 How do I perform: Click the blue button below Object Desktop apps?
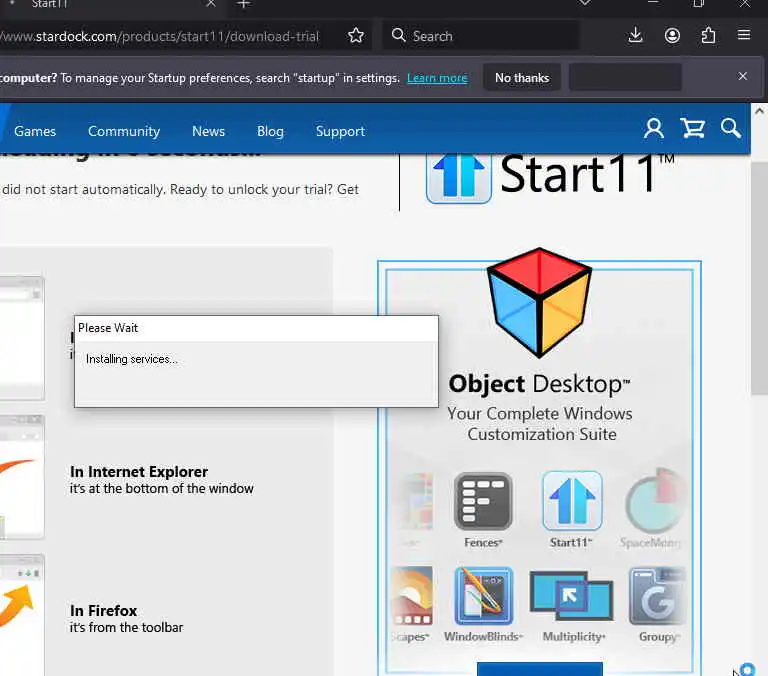click(540, 669)
